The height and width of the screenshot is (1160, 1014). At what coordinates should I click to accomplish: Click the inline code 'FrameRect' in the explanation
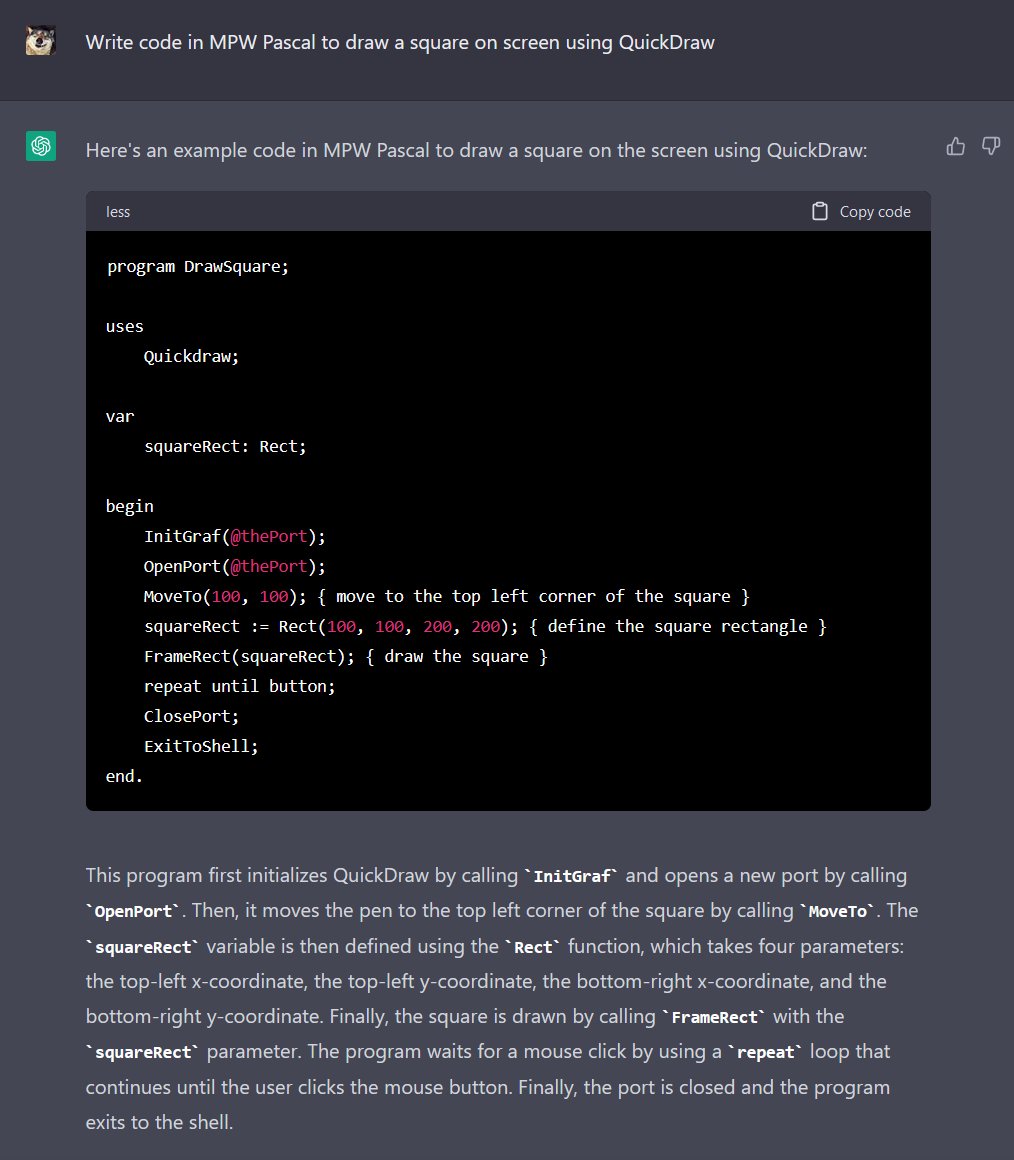pos(714,1018)
